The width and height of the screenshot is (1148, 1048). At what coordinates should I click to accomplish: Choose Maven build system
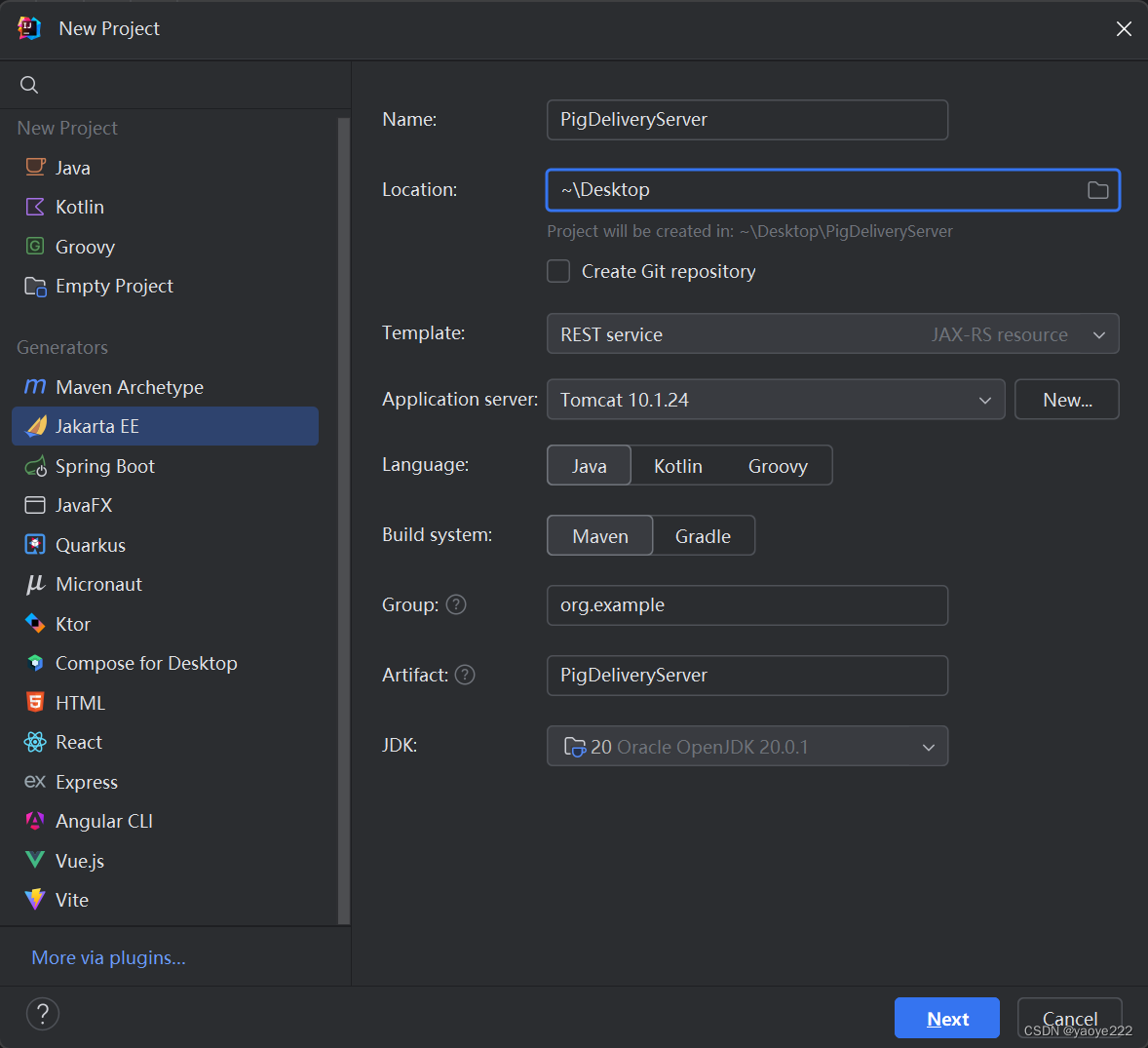(x=599, y=535)
